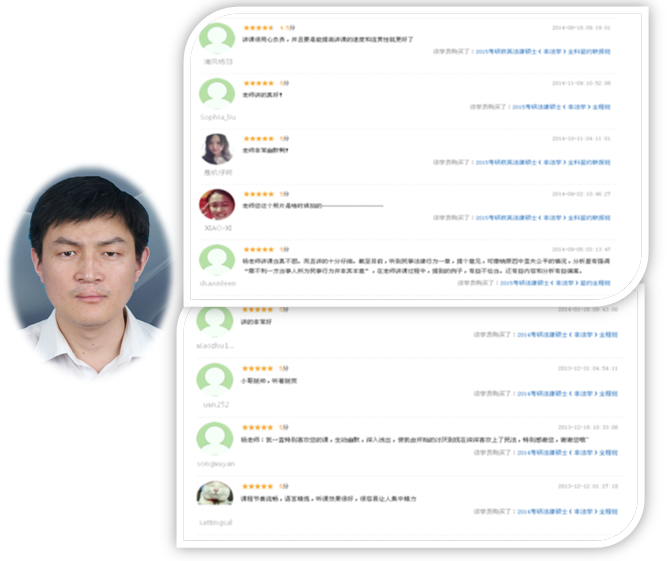This screenshot has height=561, width=667.
Task: Open Sophia_liu's purchased 2015 course link
Action: pyautogui.click(x=561, y=107)
